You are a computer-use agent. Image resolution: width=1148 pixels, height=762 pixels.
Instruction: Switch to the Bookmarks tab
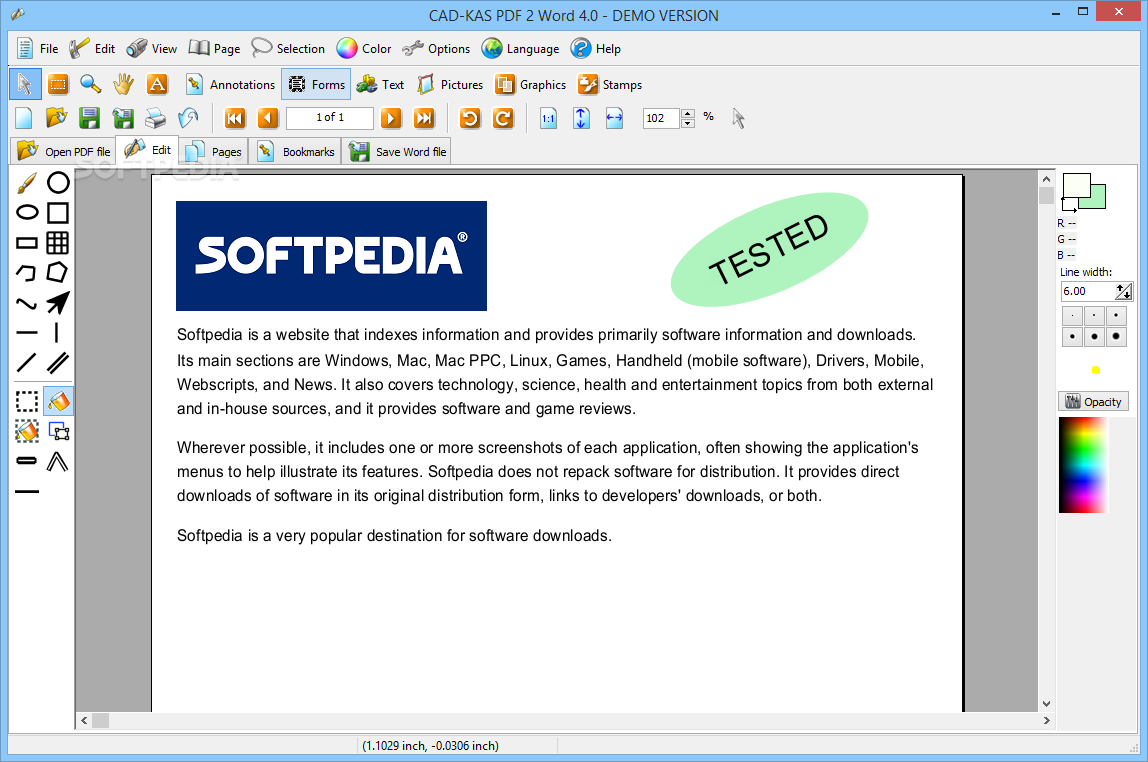[296, 151]
